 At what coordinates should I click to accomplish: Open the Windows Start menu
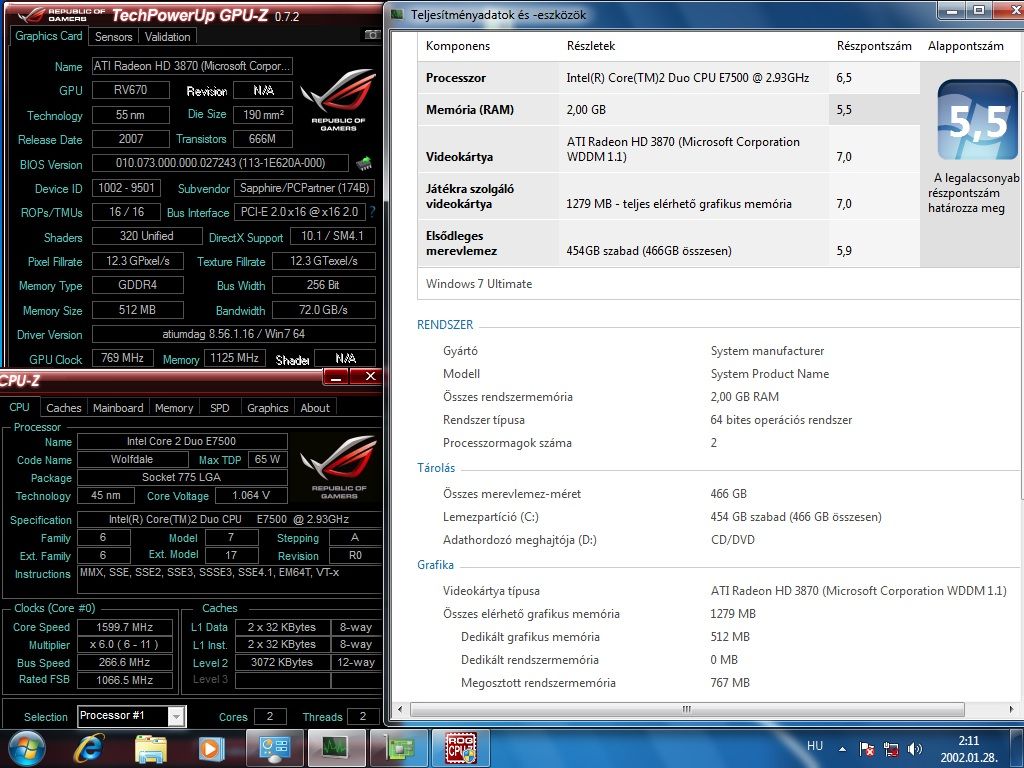point(26,748)
